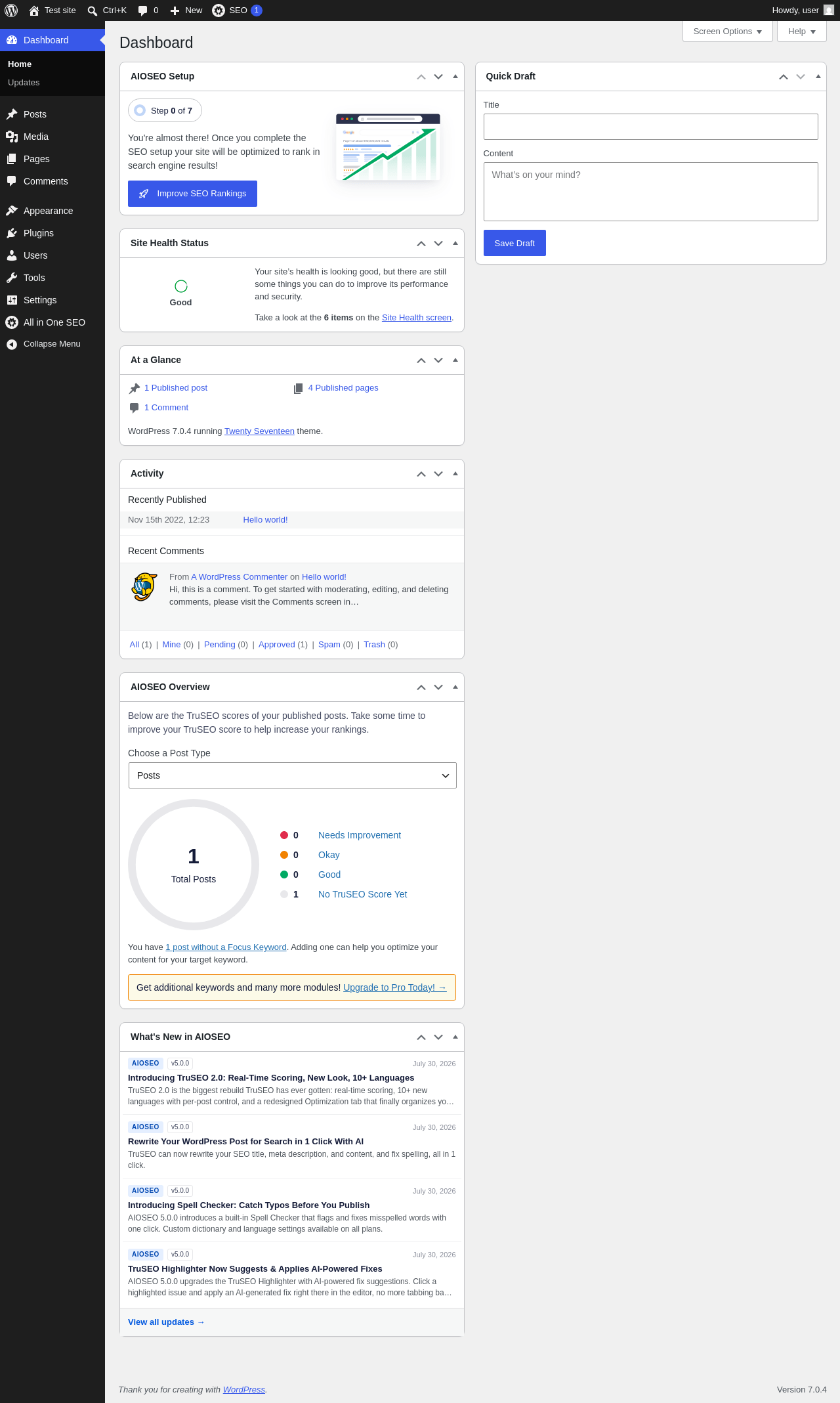
Task: Click the Media icon in sidebar
Action: pos(12,137)
